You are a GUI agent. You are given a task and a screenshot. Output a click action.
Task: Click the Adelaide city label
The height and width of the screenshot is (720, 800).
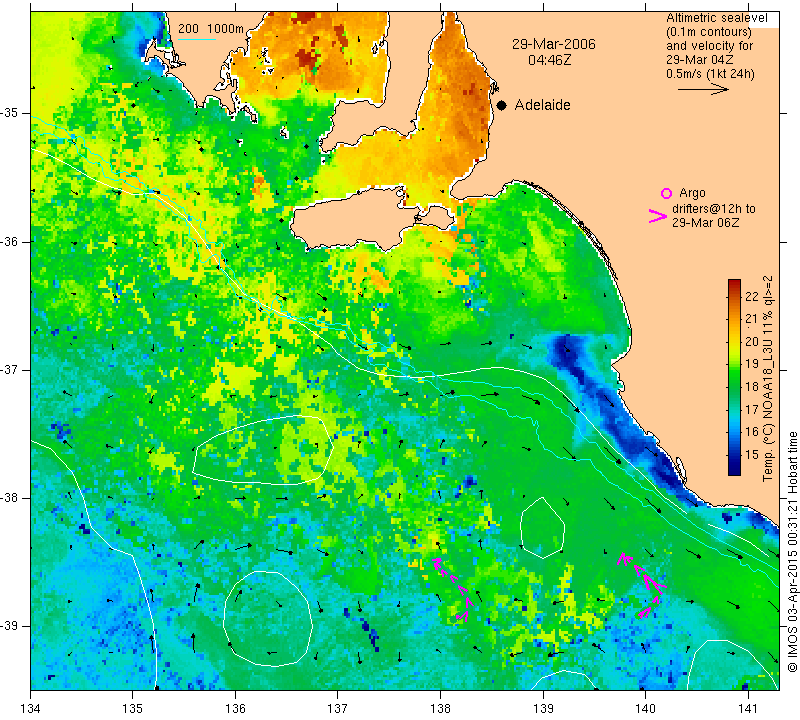click(x=542, y=105)
